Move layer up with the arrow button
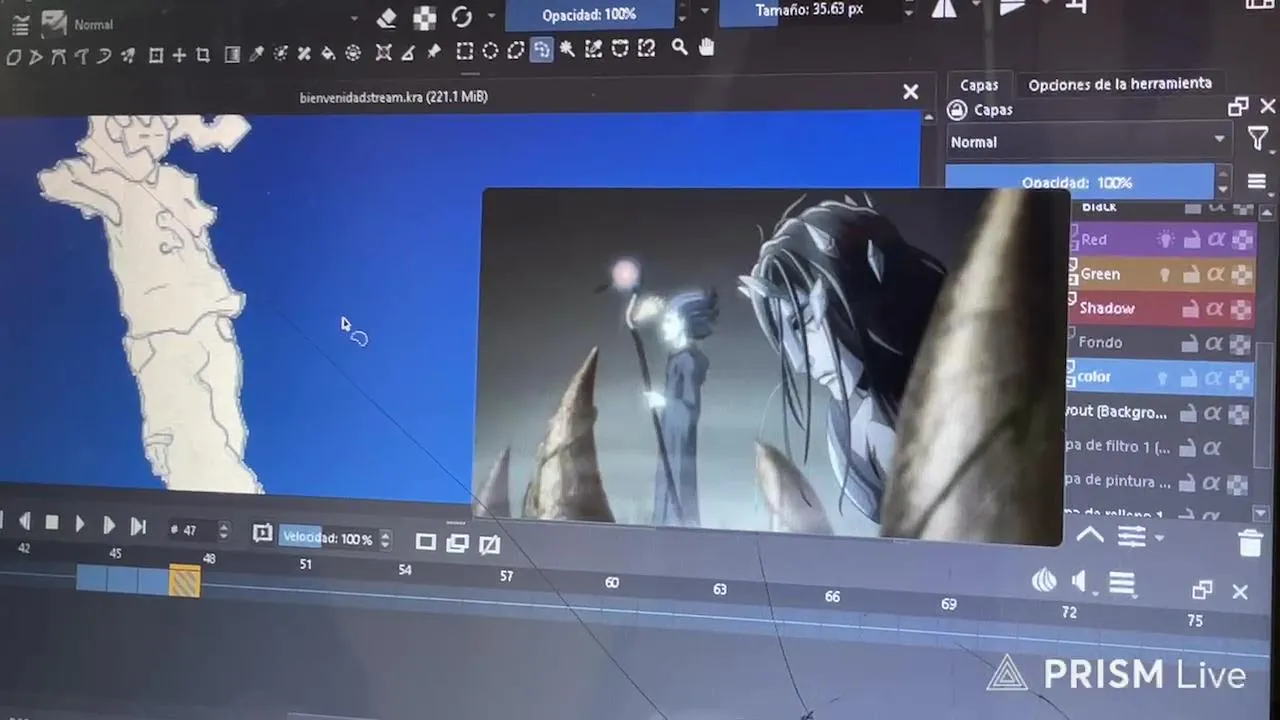 pyautogui.click(x=1090, y=535)
